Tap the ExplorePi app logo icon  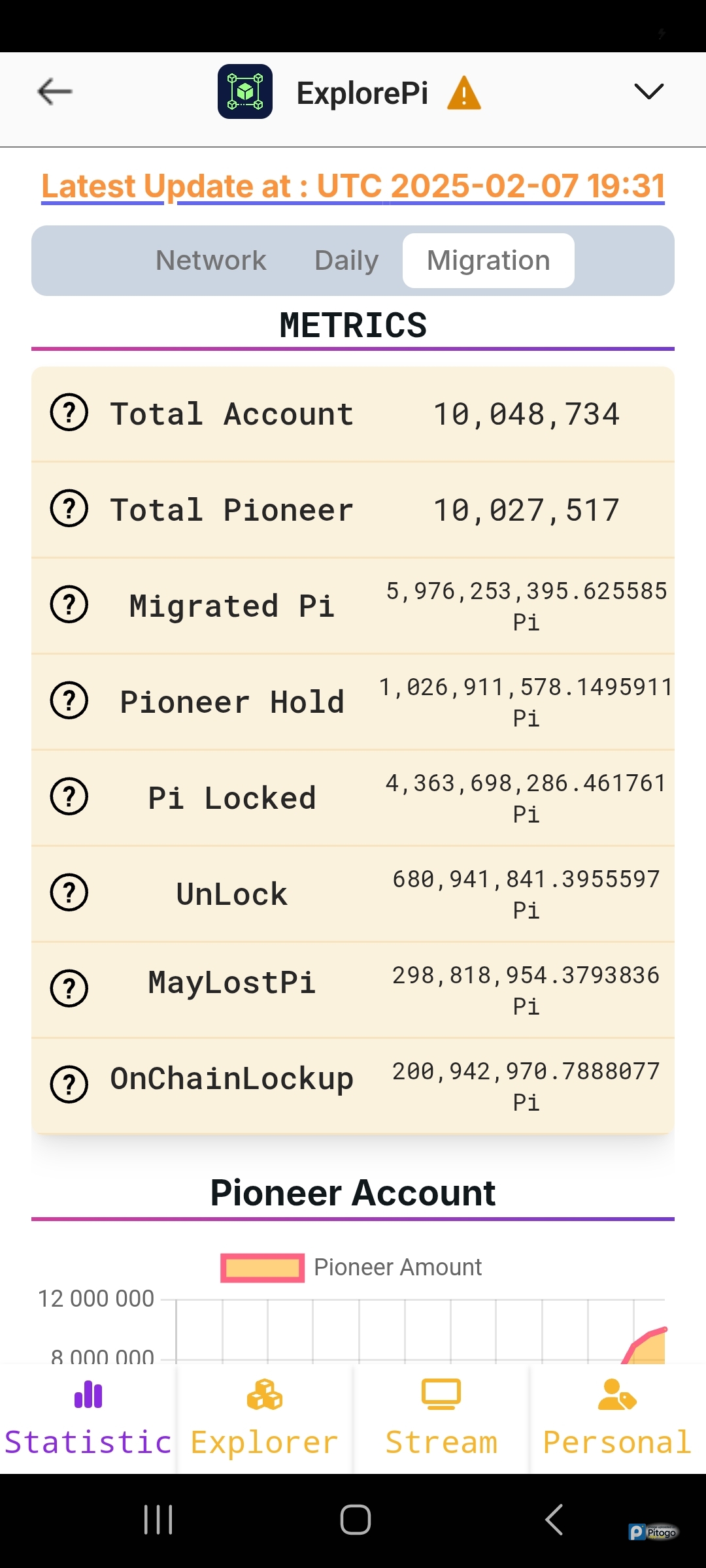coord(245,91)
